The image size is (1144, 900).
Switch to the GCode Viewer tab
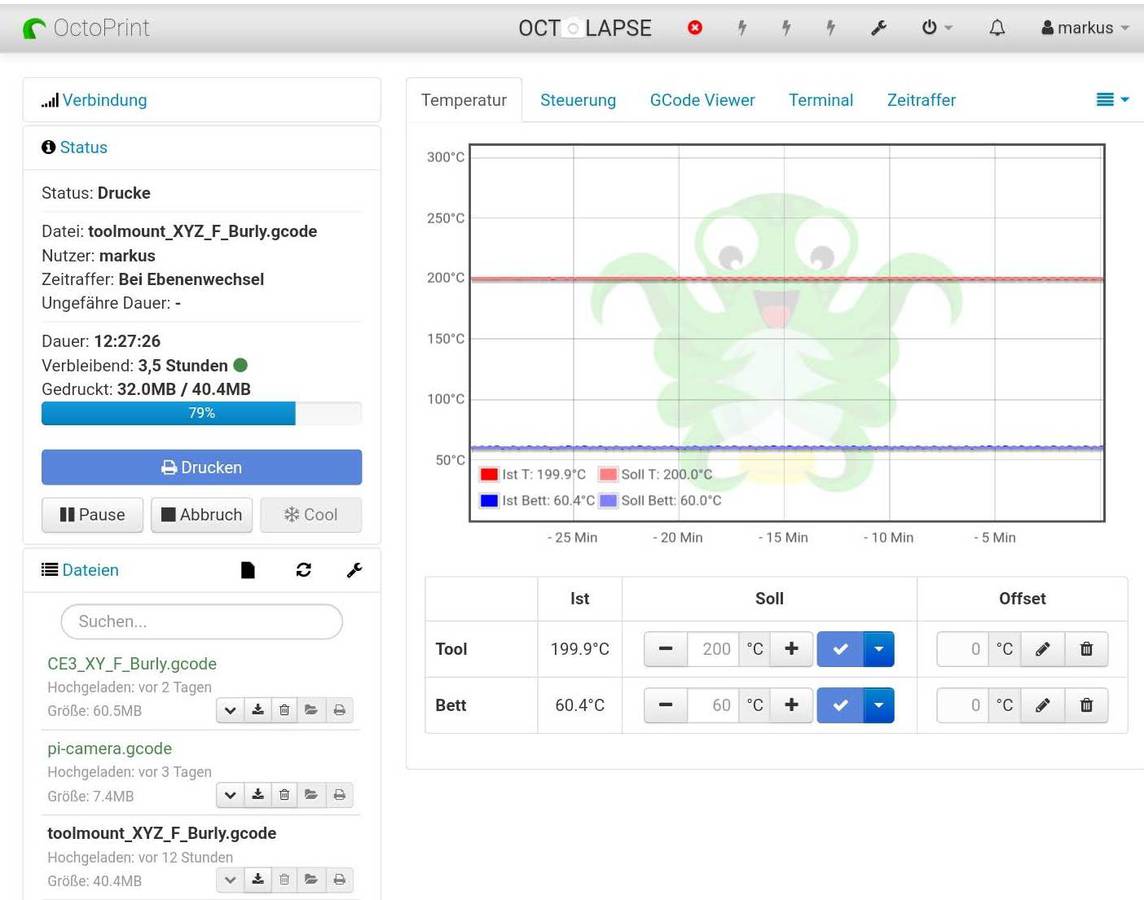coord(702,100)
